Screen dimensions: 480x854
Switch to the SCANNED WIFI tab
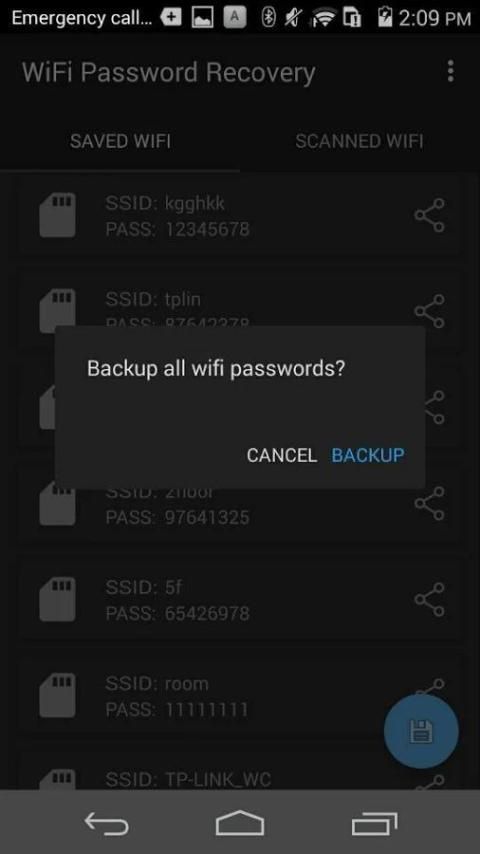(359, 142)
